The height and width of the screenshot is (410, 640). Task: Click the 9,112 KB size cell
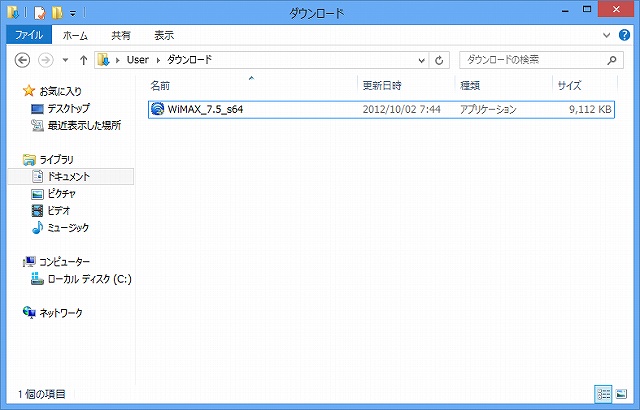[x=590, y=109]
